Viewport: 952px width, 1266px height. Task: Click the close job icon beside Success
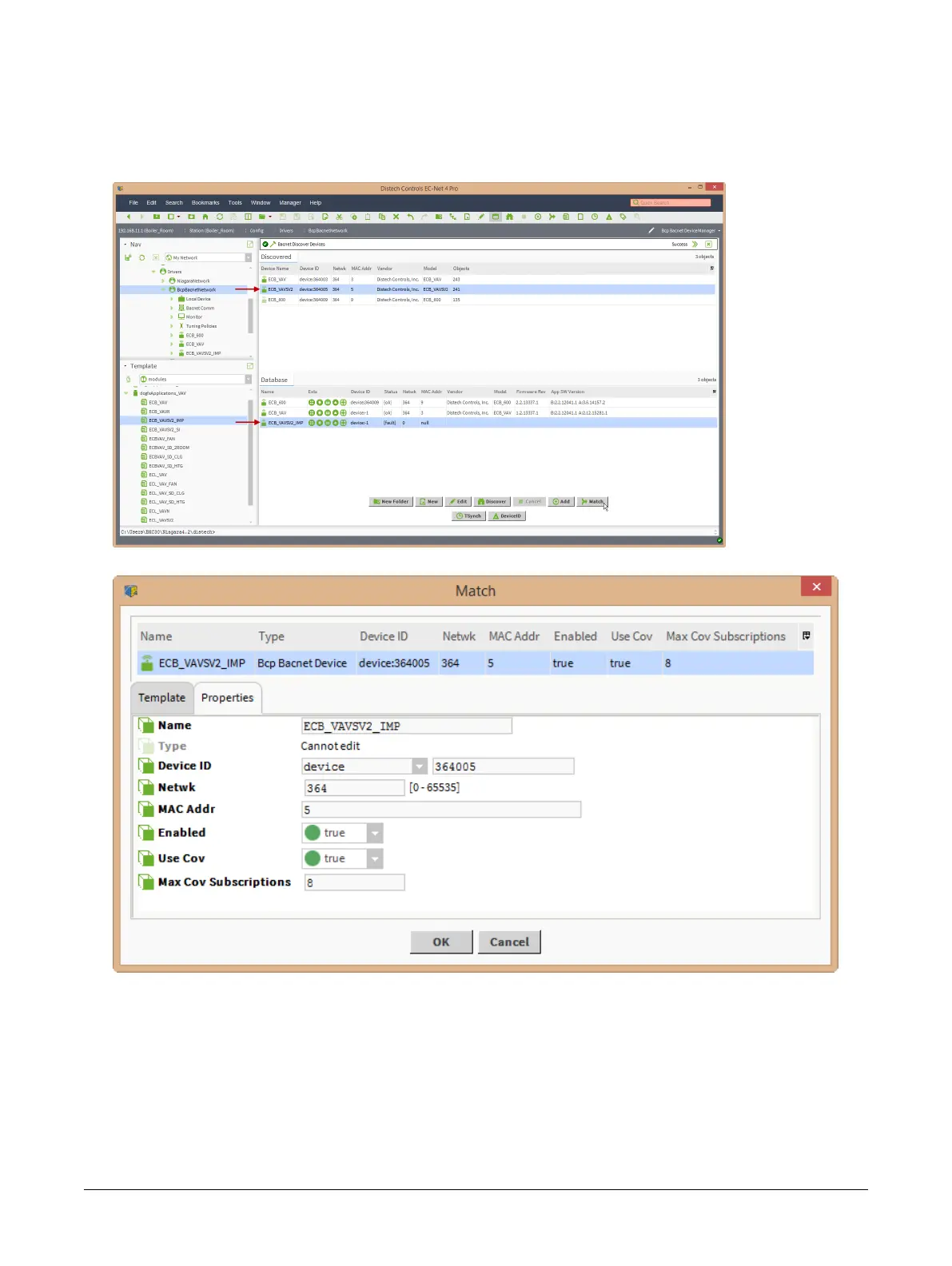tap(708, 245)
